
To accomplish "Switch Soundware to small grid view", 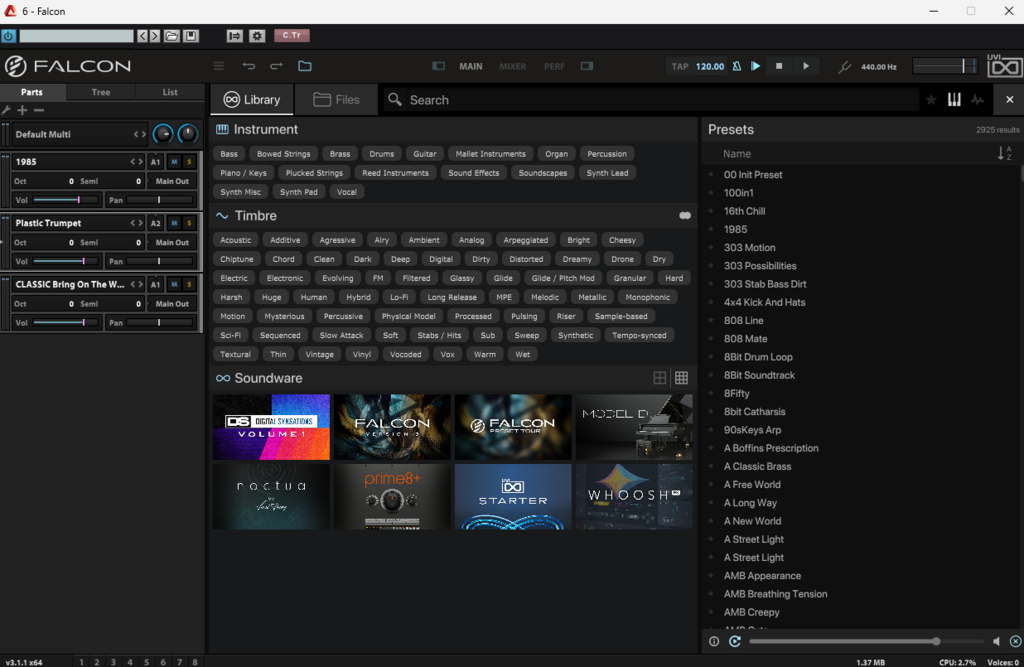I will tap(681, 378).
